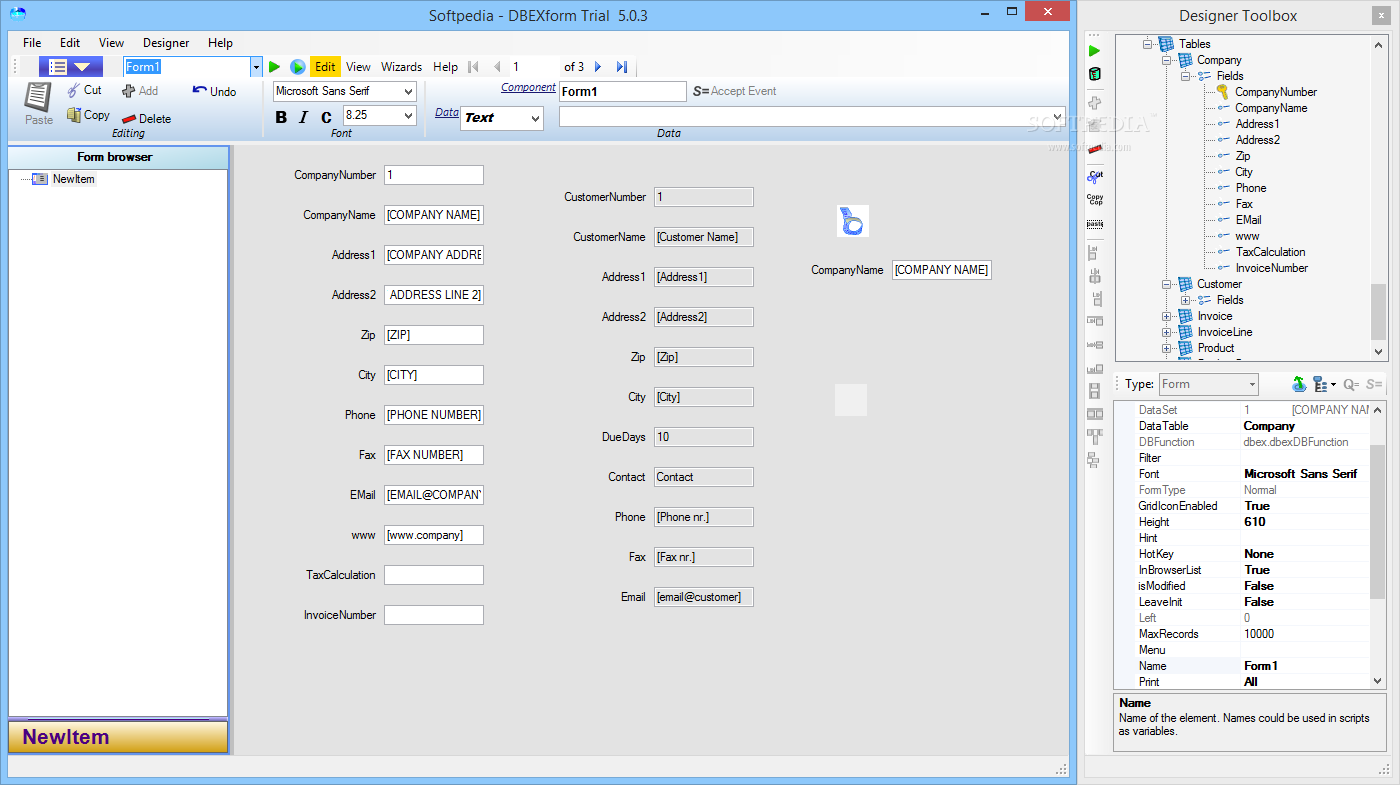Click Delete in the Editing group

tap(146, 118)
